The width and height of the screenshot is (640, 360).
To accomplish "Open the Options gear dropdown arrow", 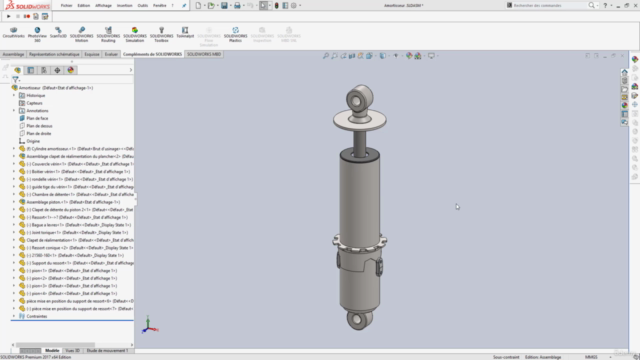I will [300, 5].
